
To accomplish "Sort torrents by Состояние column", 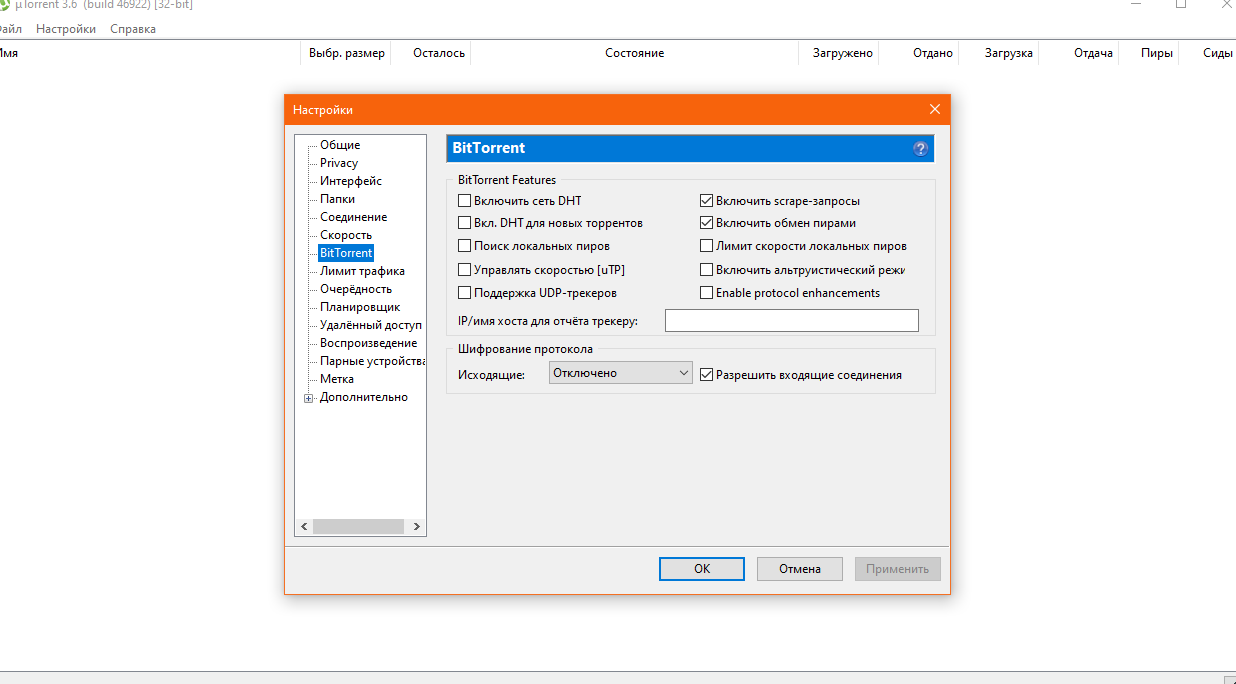I will point(634,53).
